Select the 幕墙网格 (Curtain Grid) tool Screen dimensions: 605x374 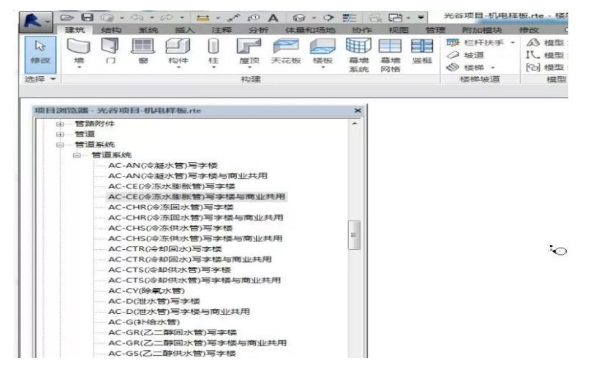pyautogui.click(x=390, y=55)
